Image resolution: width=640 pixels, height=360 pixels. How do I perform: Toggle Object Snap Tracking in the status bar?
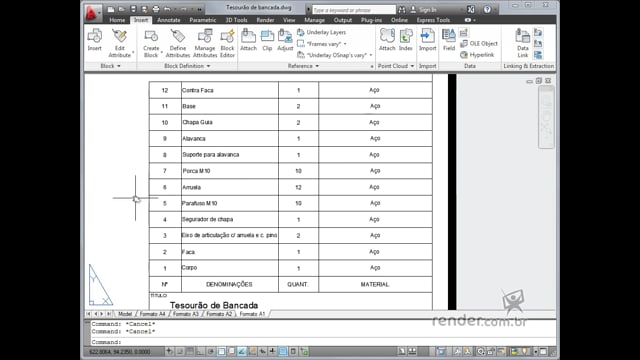242,351
